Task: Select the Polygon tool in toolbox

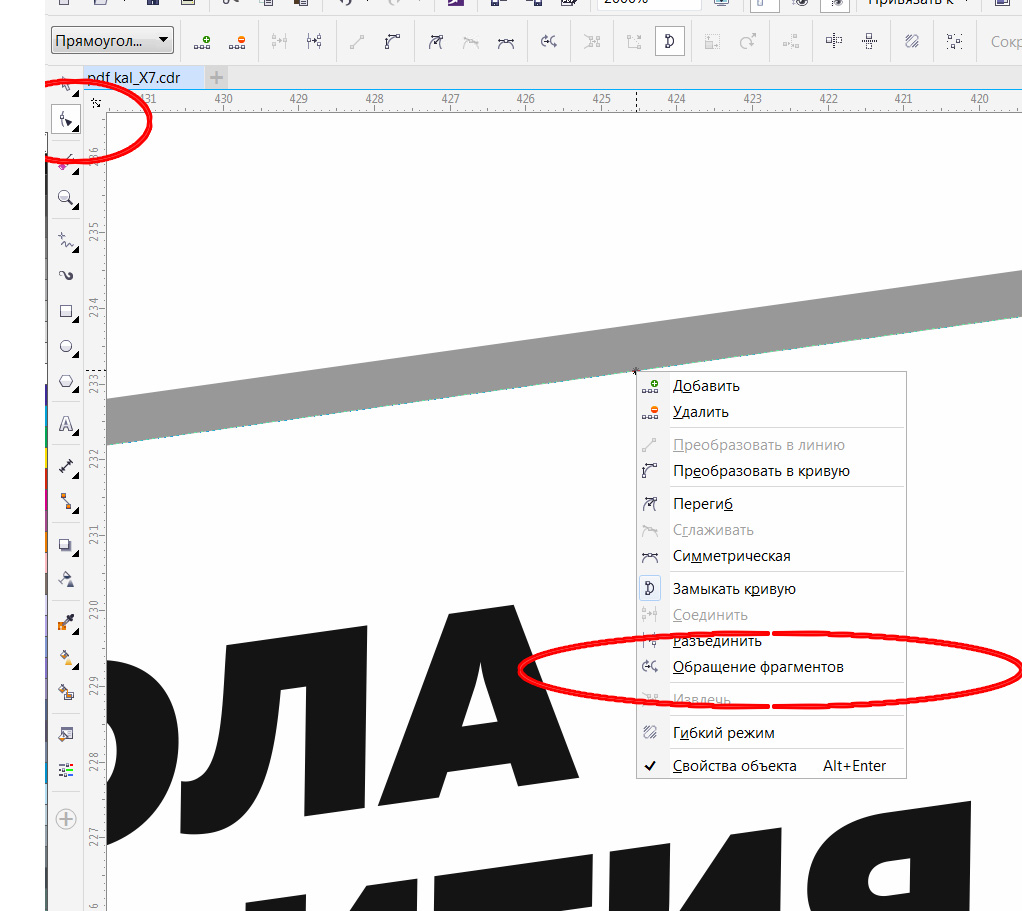Action: click(66, 382)
